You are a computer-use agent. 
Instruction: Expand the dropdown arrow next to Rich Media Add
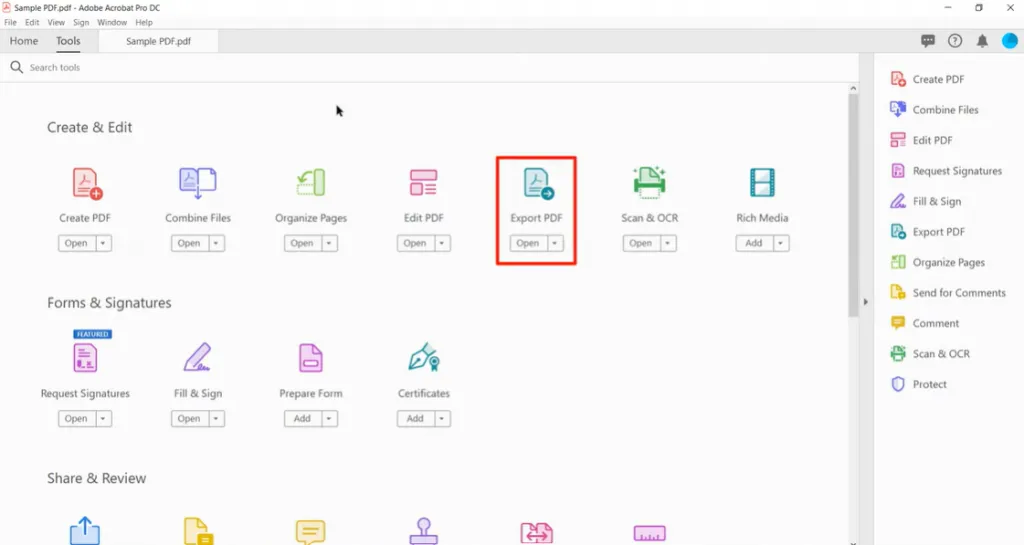(x=780, y=243)
